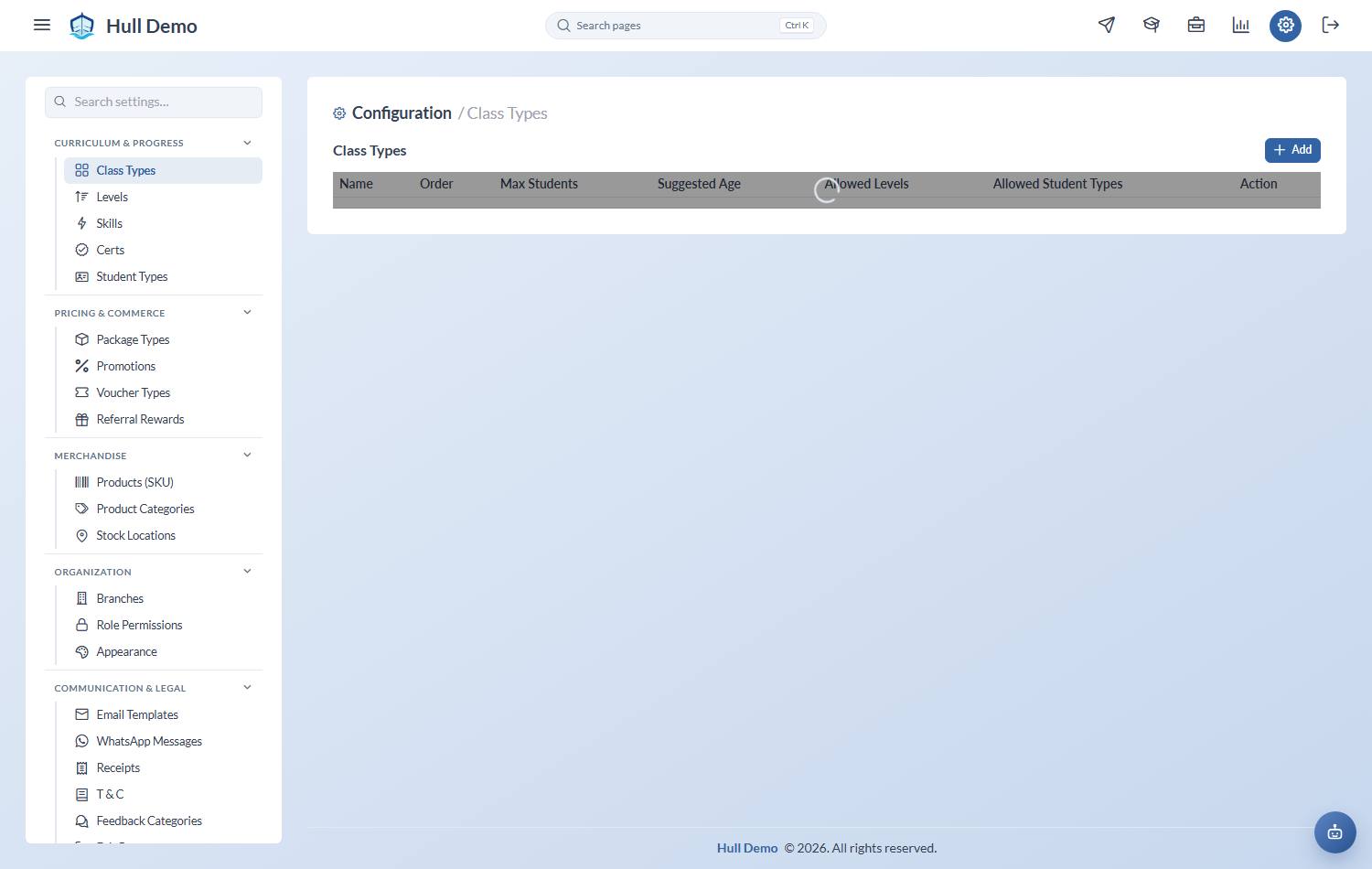The width and height of the screenshot is (1372, 869).
Task: Click the Skills lightning bolt icon
Action: click(x=81, y=223)
